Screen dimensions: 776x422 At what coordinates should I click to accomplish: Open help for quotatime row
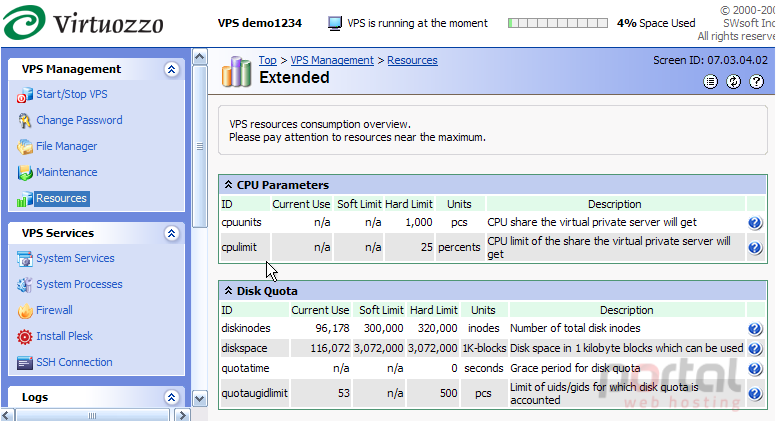click(755, 369)
